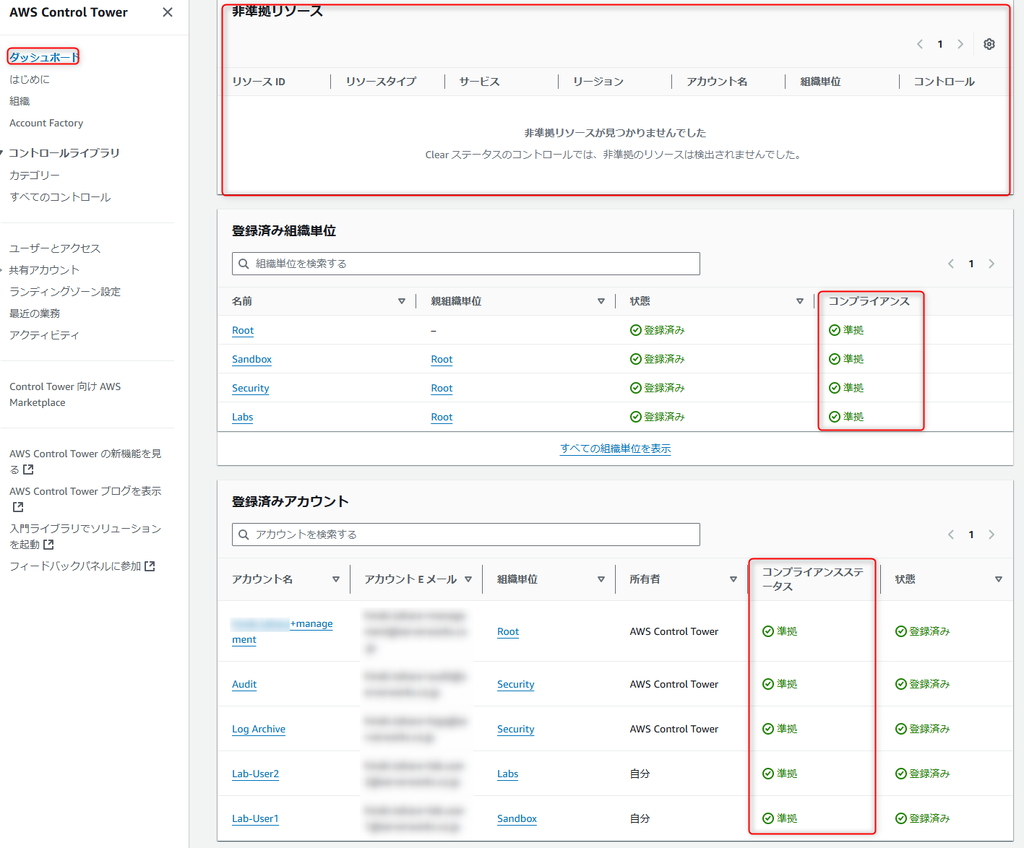Open Sandbox unit link in Lab-User1 row
Screen dimensions: 1024x848
517,818
